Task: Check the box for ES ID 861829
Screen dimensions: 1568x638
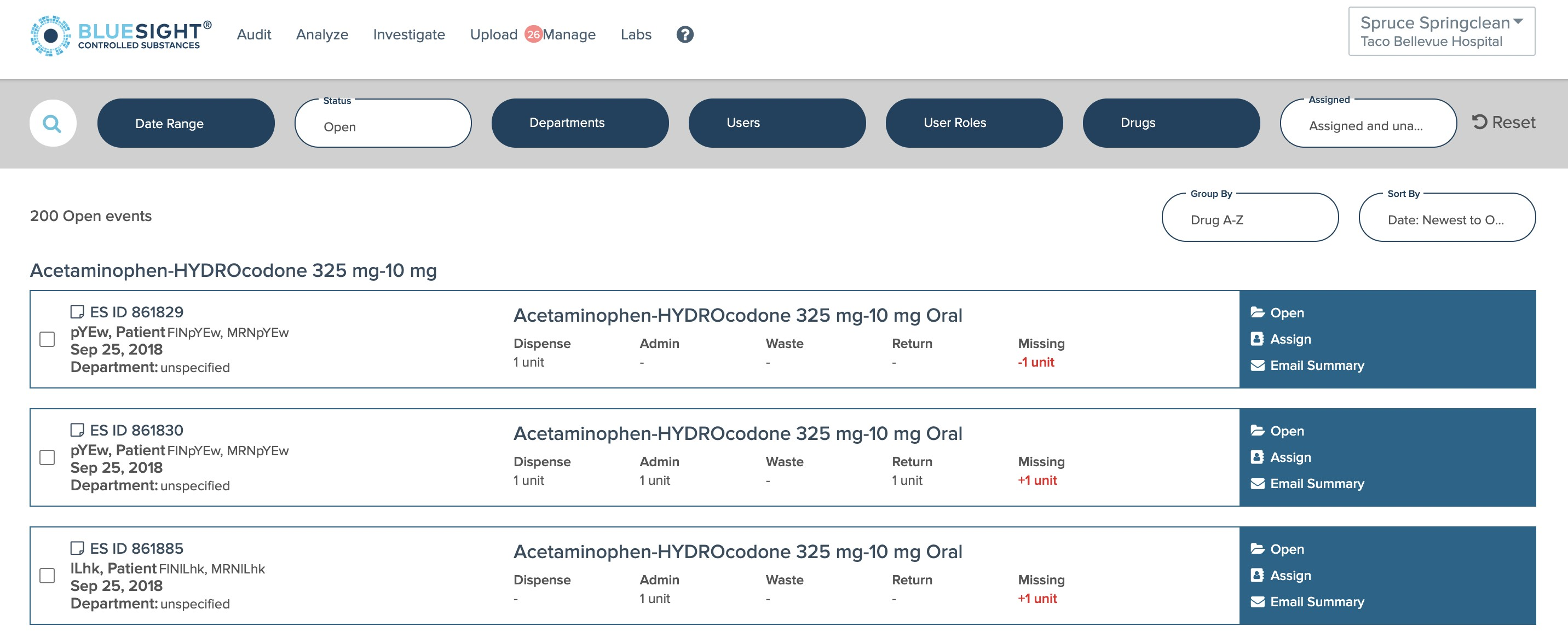Action: [47, 339]
